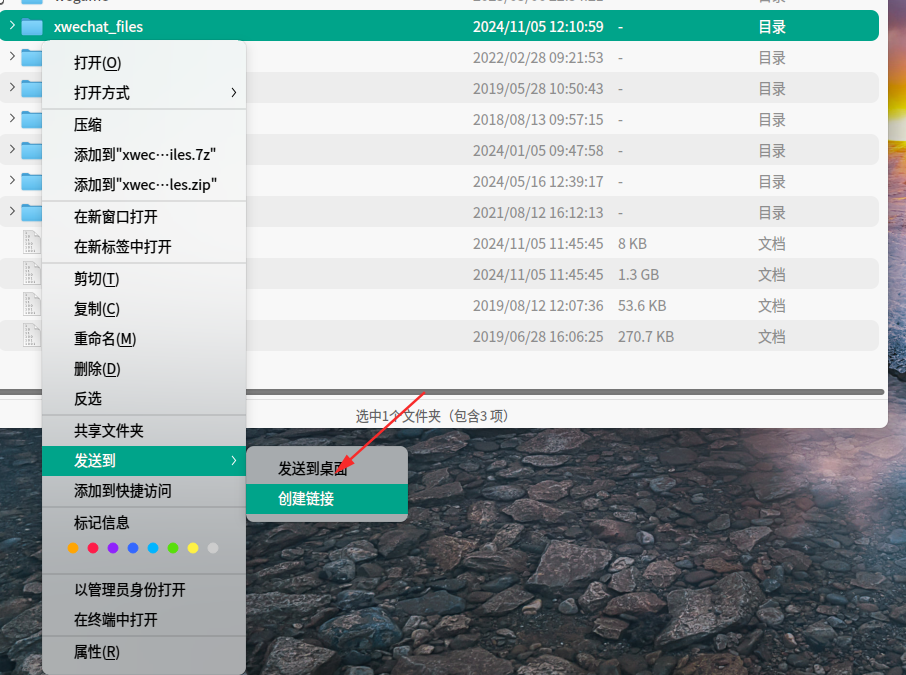The height and width of the screenshot is (675, 906).
Task: Click the 8 KB document file icon
Action: click(31, 242)
